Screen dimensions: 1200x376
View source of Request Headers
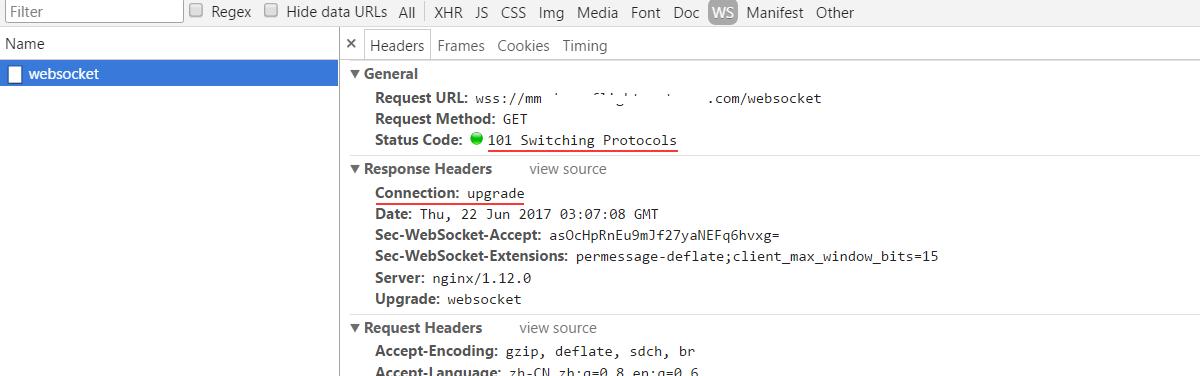point(558,328)
